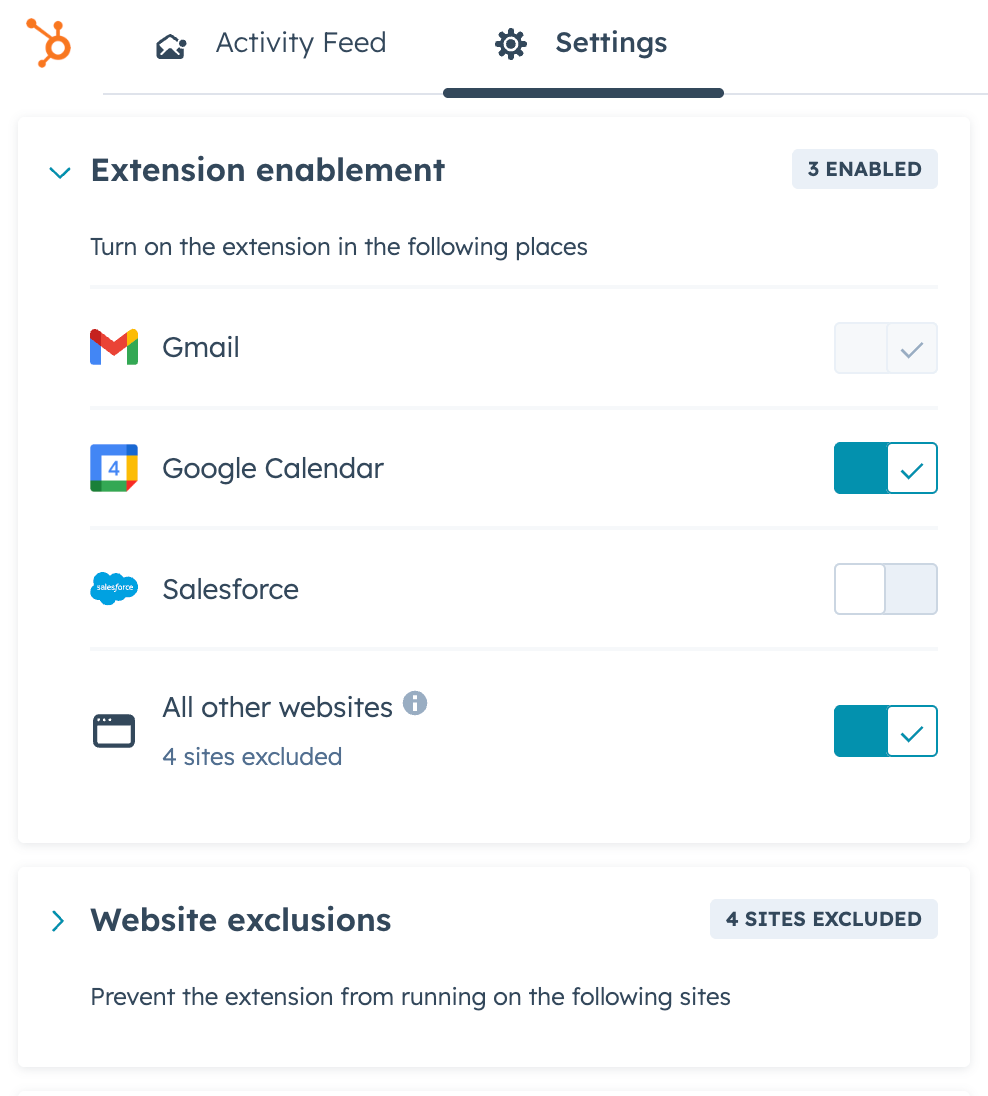The image size is (988, 1096).
Task: Click the Gmail envelope icon
Action: 114,347
